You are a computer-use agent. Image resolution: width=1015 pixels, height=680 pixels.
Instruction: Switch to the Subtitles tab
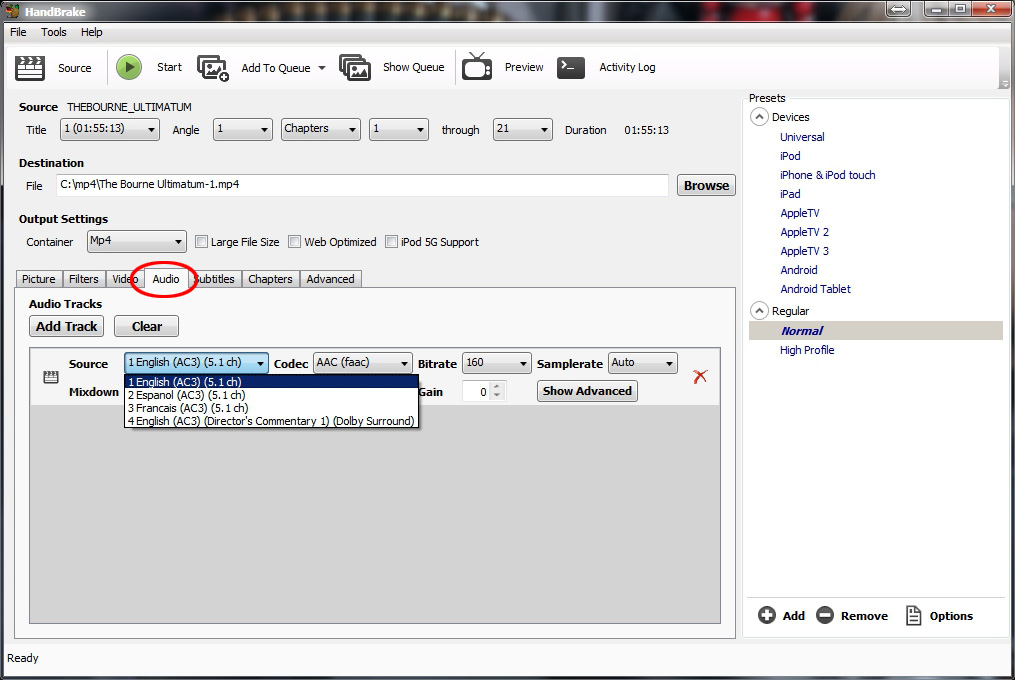coord(215,279)
